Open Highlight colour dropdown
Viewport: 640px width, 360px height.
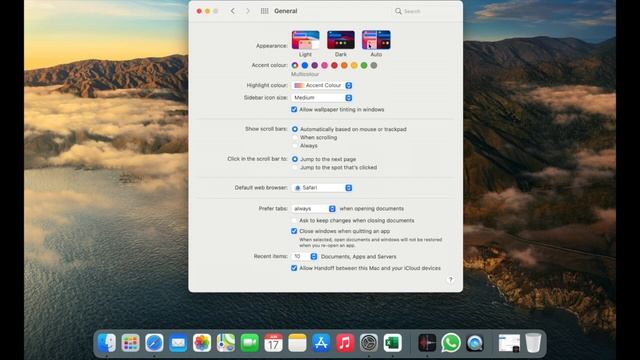point(322,85)
